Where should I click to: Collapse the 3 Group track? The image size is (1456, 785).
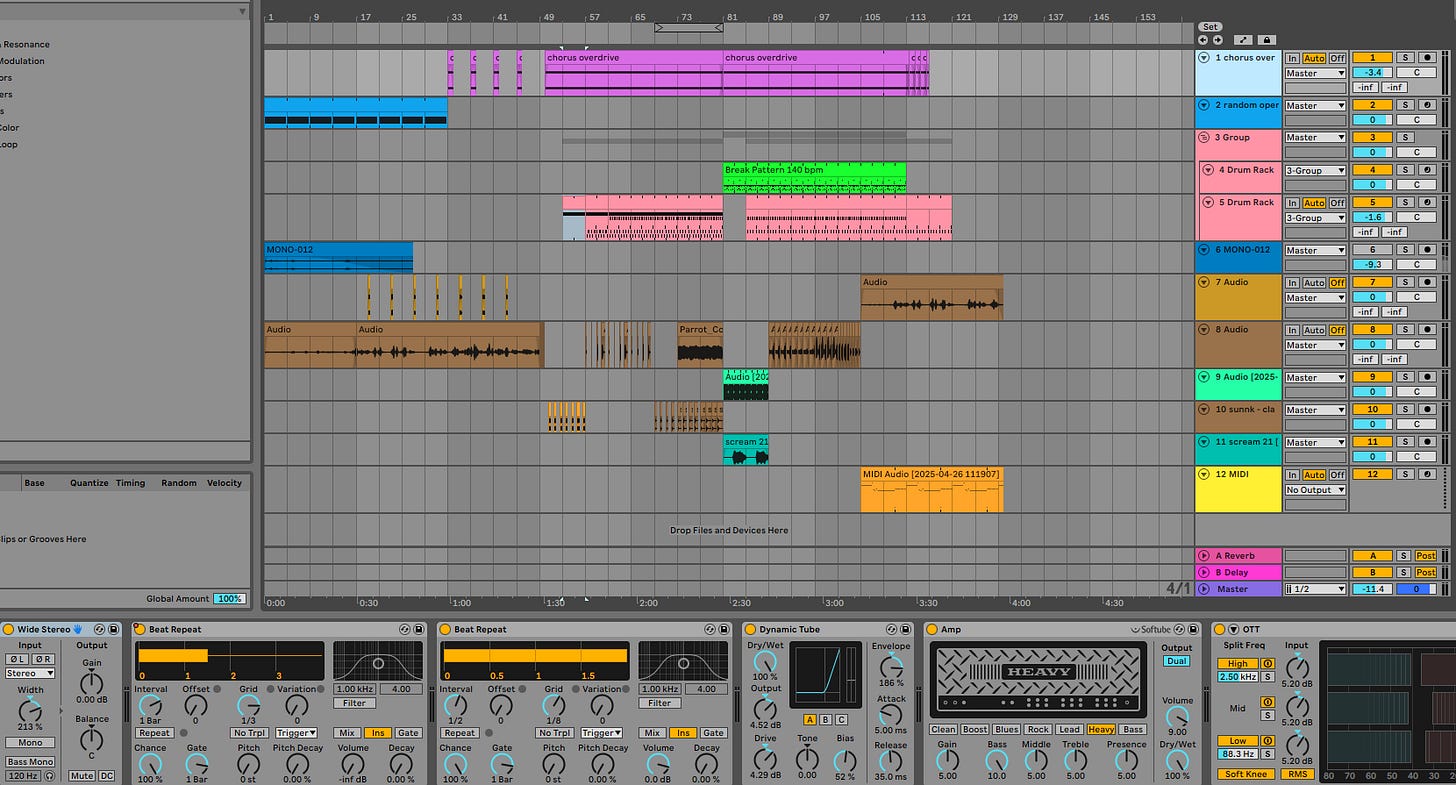pos(1204,137)
